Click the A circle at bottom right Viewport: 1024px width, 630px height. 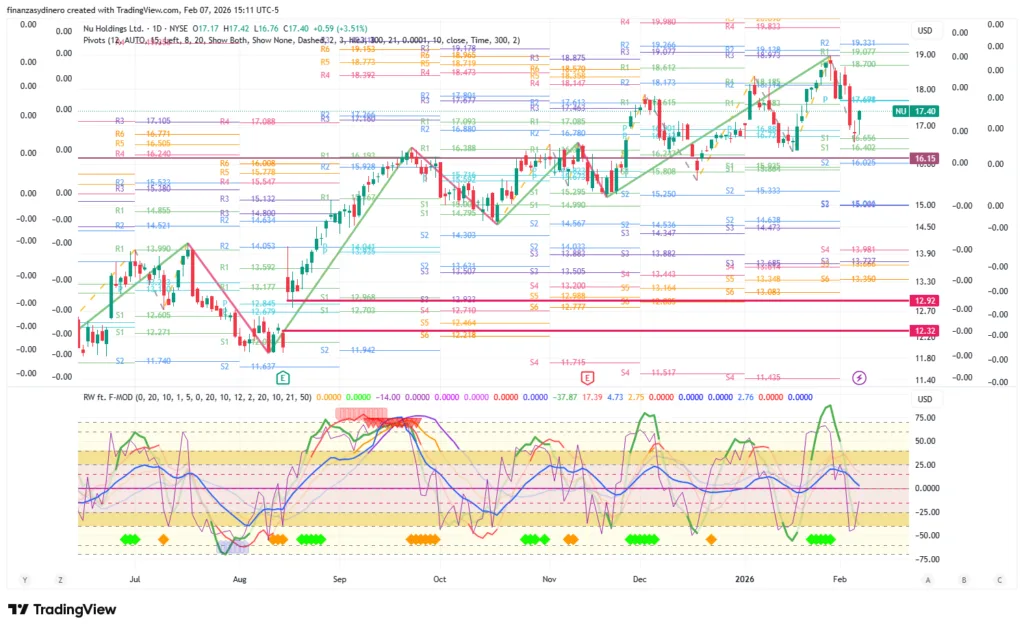(928, 579)
